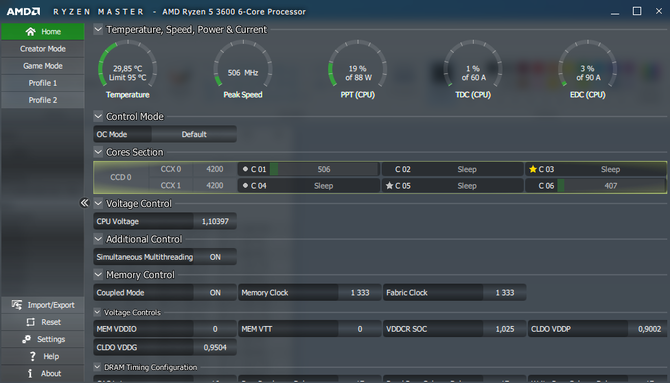Click Memory Clock value 1 333
The image size is (670, 383).
pyautogui.click(x=360, y=293)
